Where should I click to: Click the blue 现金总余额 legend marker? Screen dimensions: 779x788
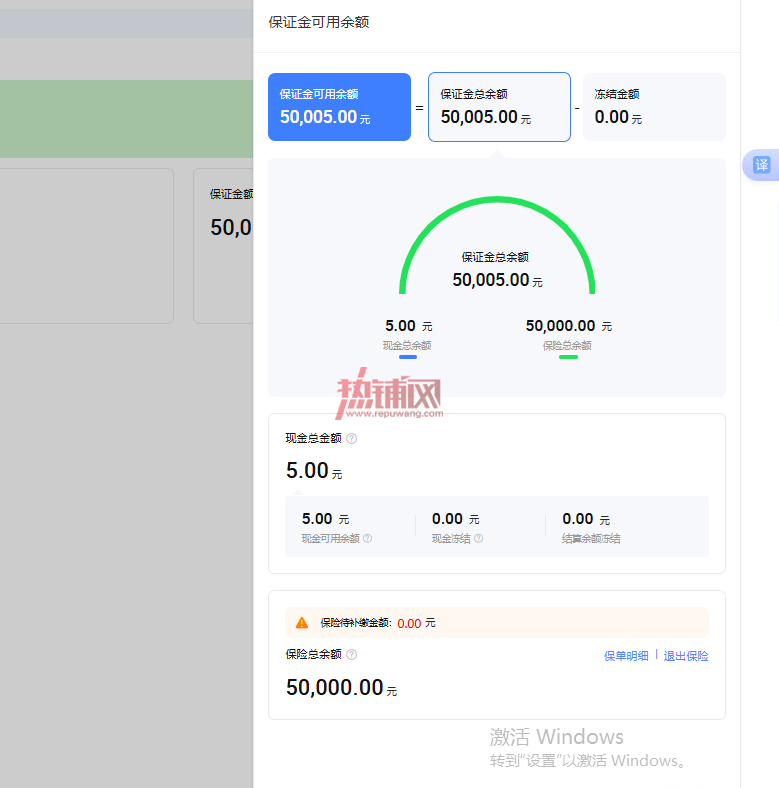[x=408, y=357]
